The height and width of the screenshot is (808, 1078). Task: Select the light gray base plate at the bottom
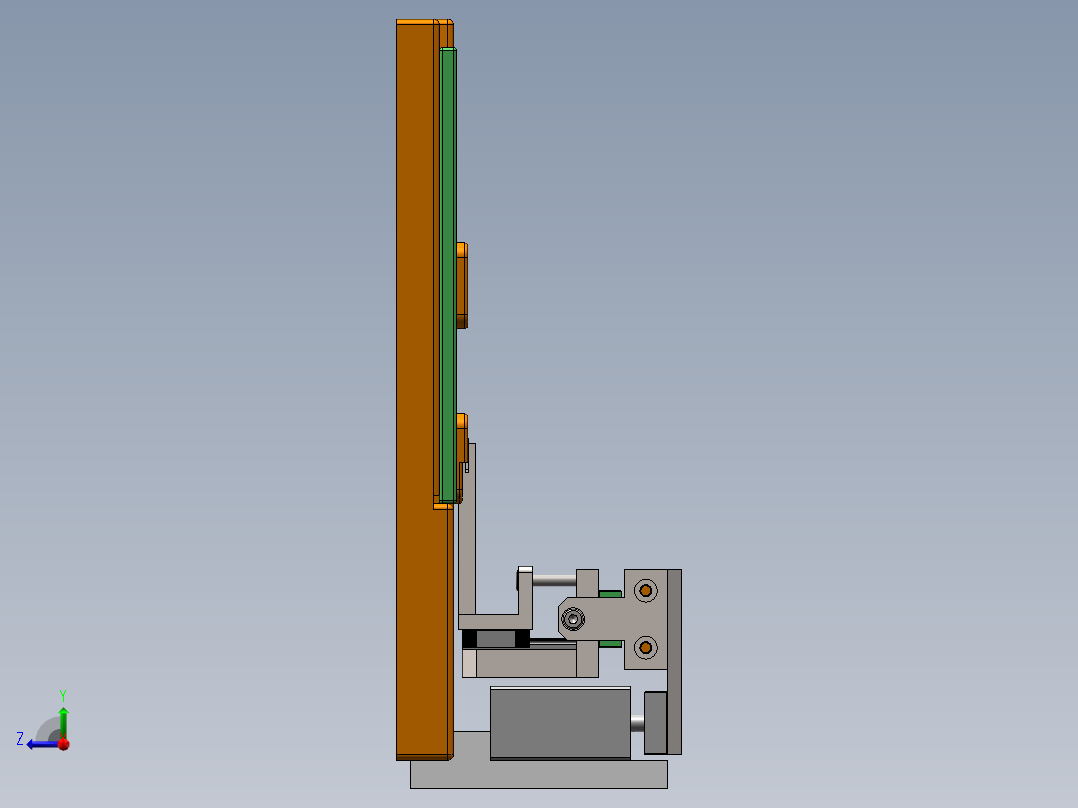point(539,774)
